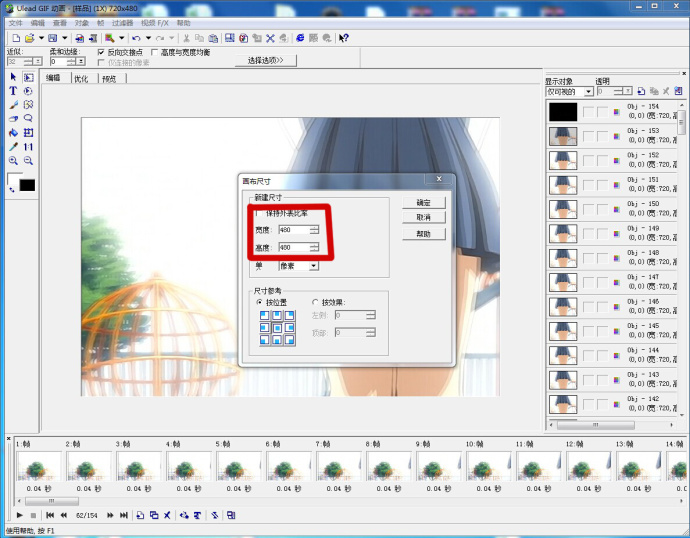Click the open folder toolbar icon
Screen dimensions: 690x538
click(x=29, y=38)
